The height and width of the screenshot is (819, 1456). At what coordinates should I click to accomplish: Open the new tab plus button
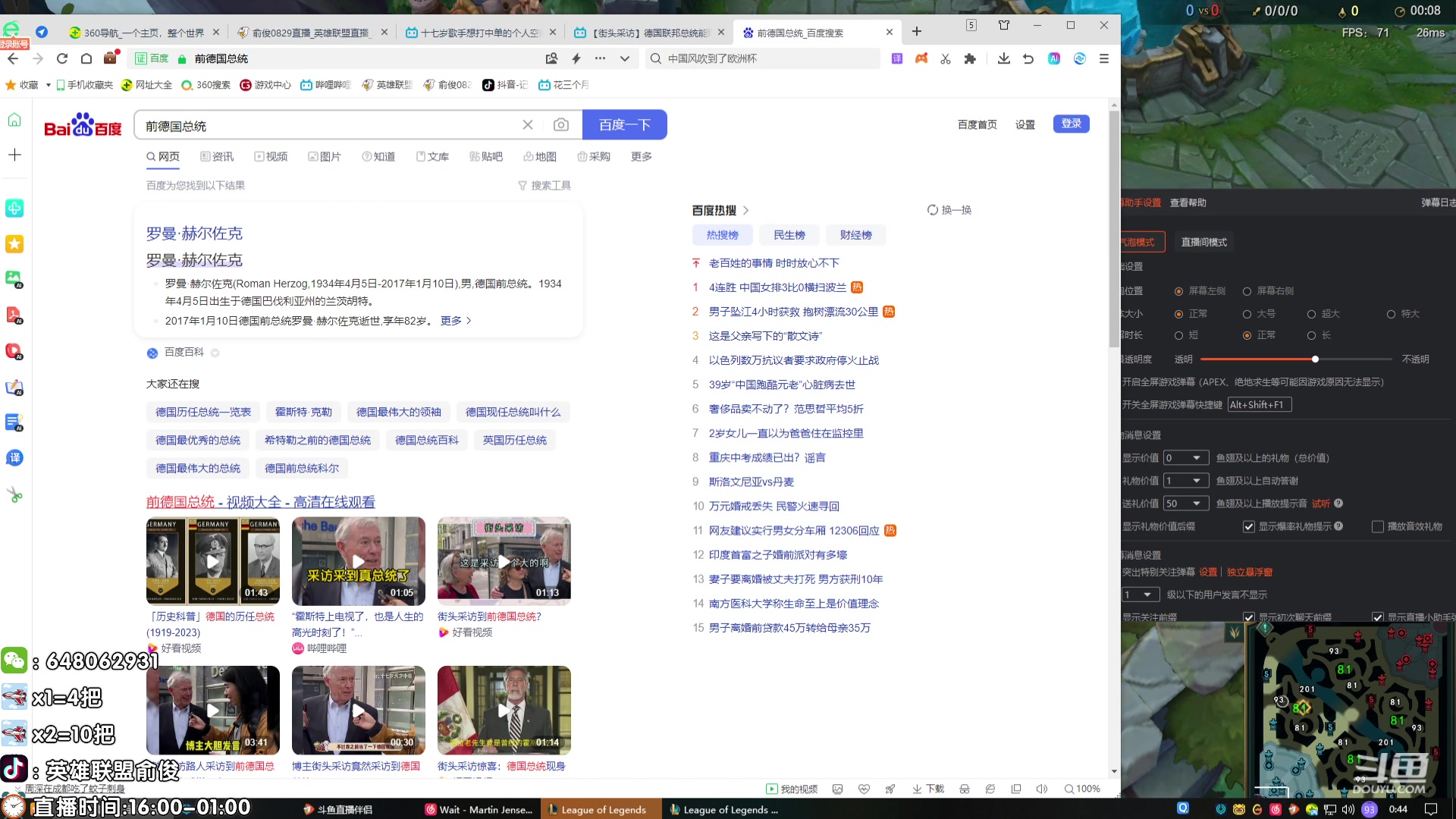(x=917, y=31)
